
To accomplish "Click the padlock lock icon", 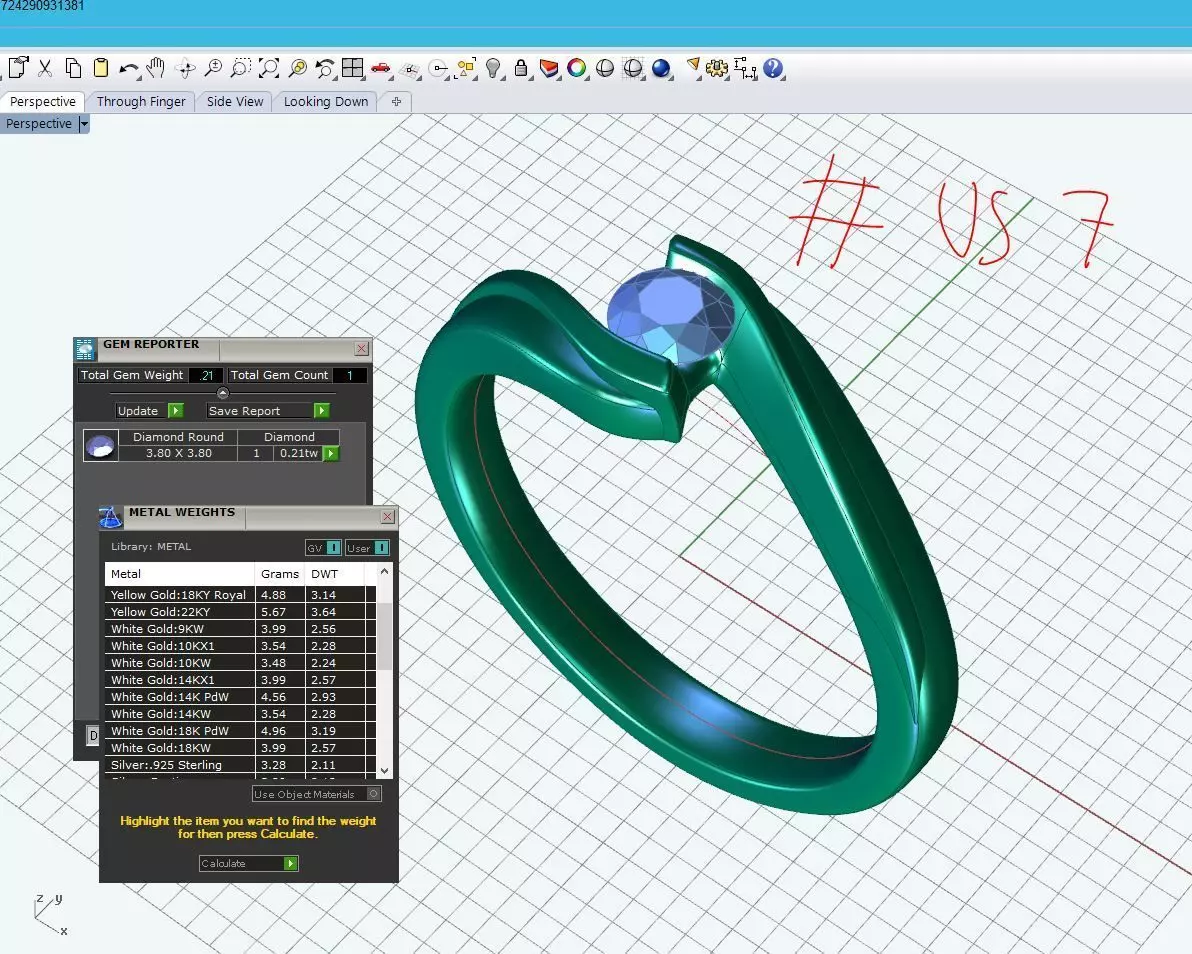I will click(x=521, y=68).
